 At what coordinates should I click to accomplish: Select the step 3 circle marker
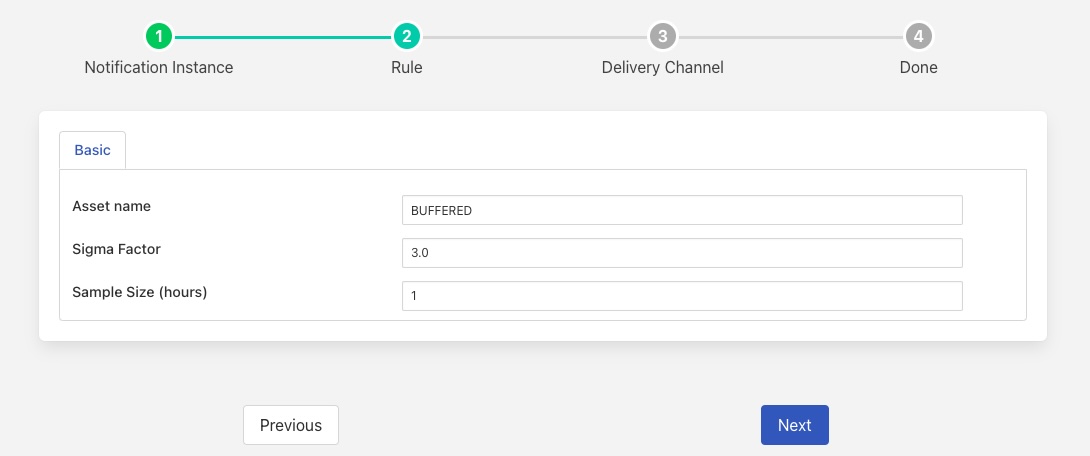662,37
